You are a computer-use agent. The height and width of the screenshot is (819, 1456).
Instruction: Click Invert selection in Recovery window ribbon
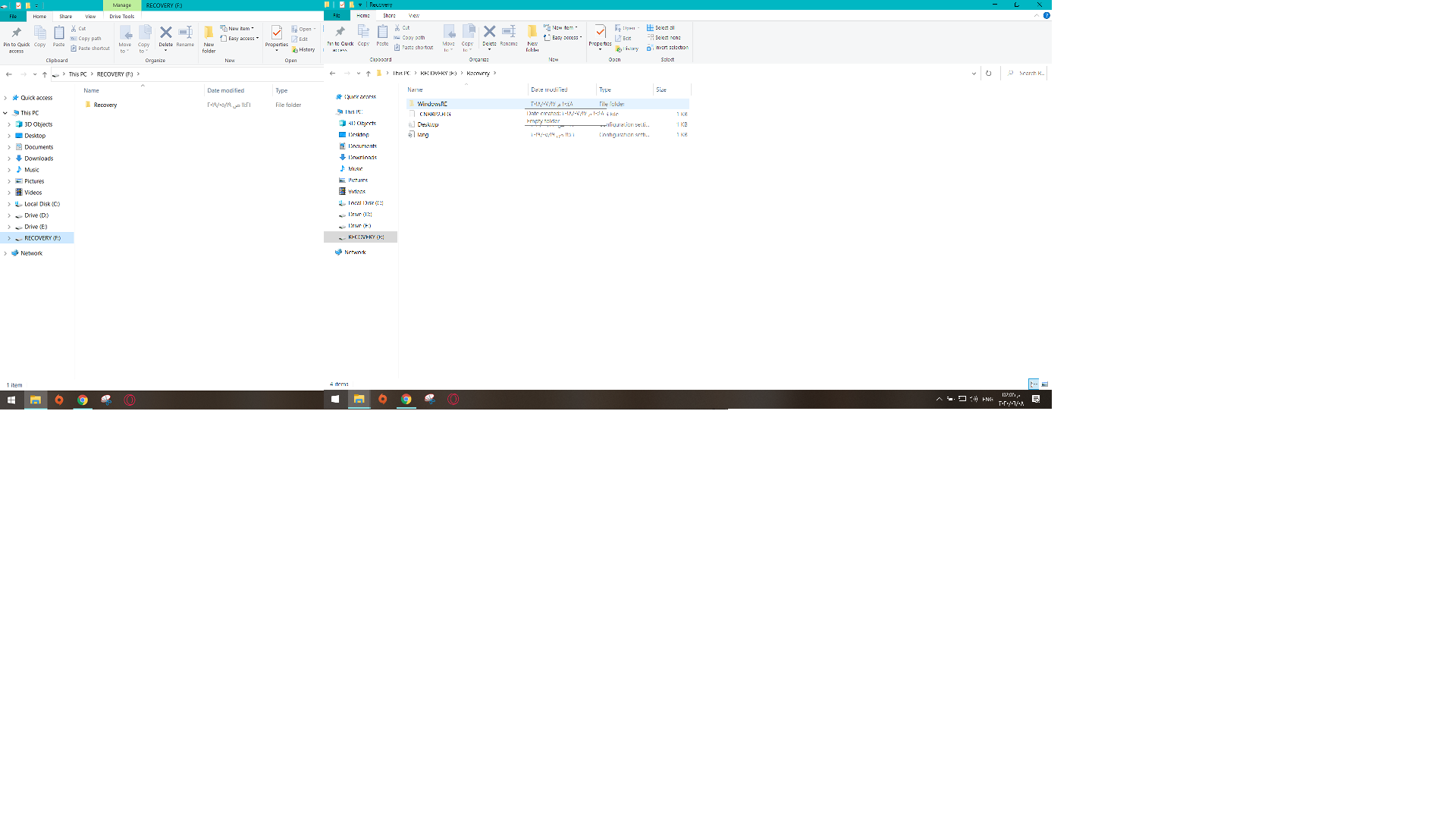[x=667, y=47]
